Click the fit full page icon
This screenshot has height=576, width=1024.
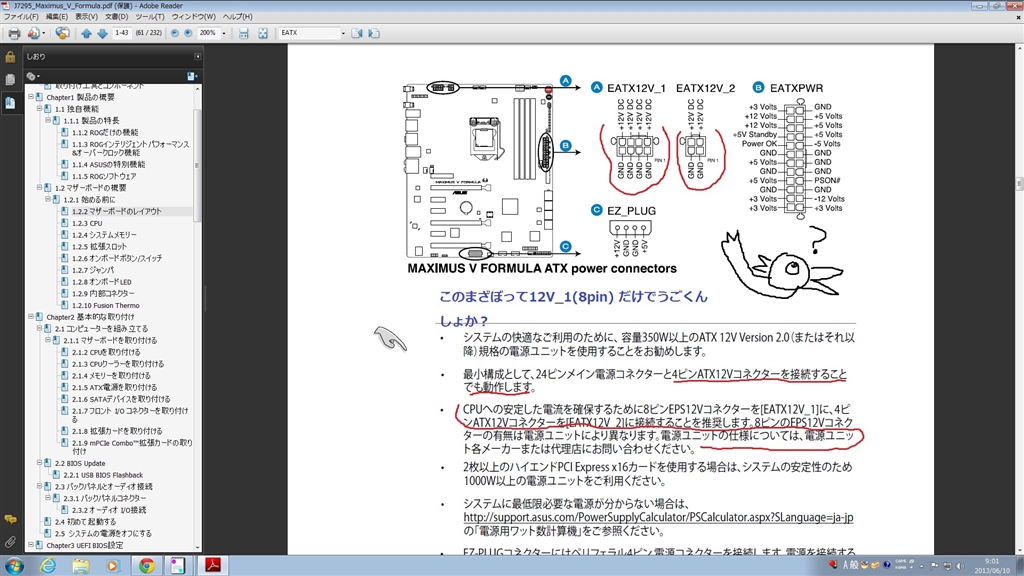pos(263,33)
